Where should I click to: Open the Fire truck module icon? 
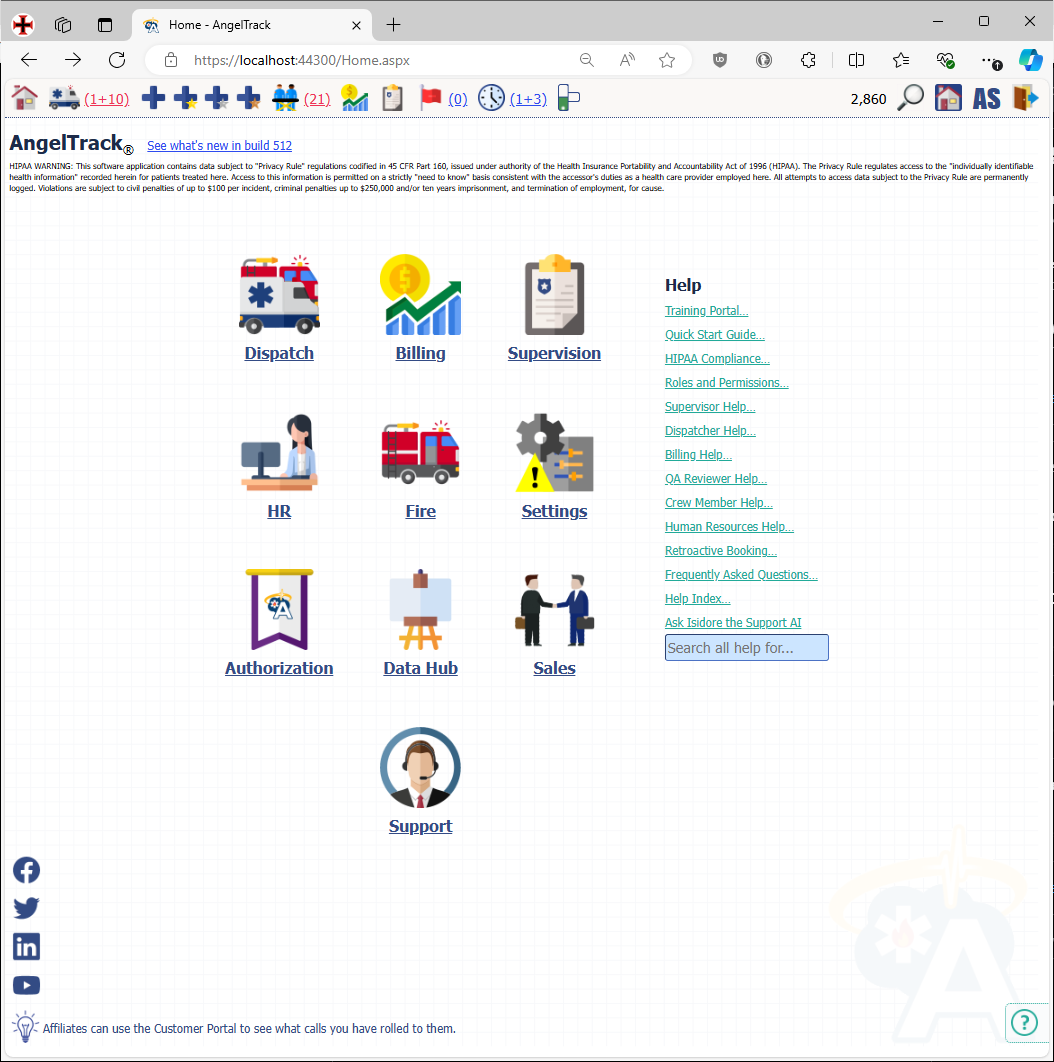click(x=420, y=452)
